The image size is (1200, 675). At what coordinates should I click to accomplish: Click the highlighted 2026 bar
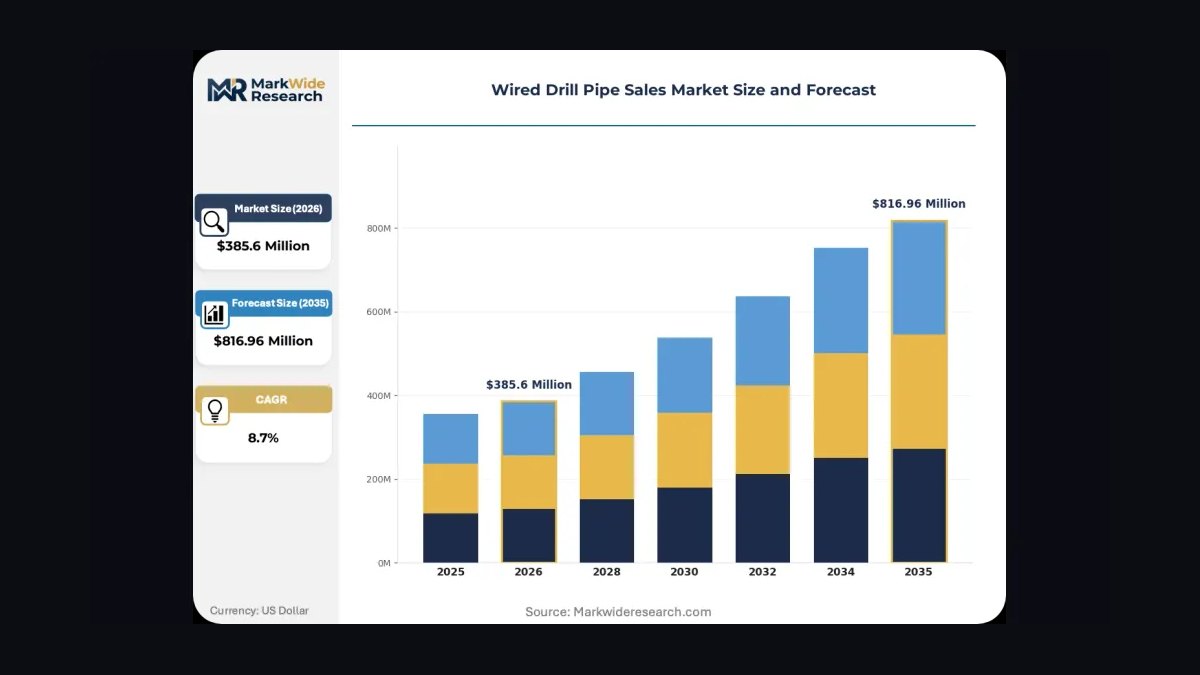(528, 482)
